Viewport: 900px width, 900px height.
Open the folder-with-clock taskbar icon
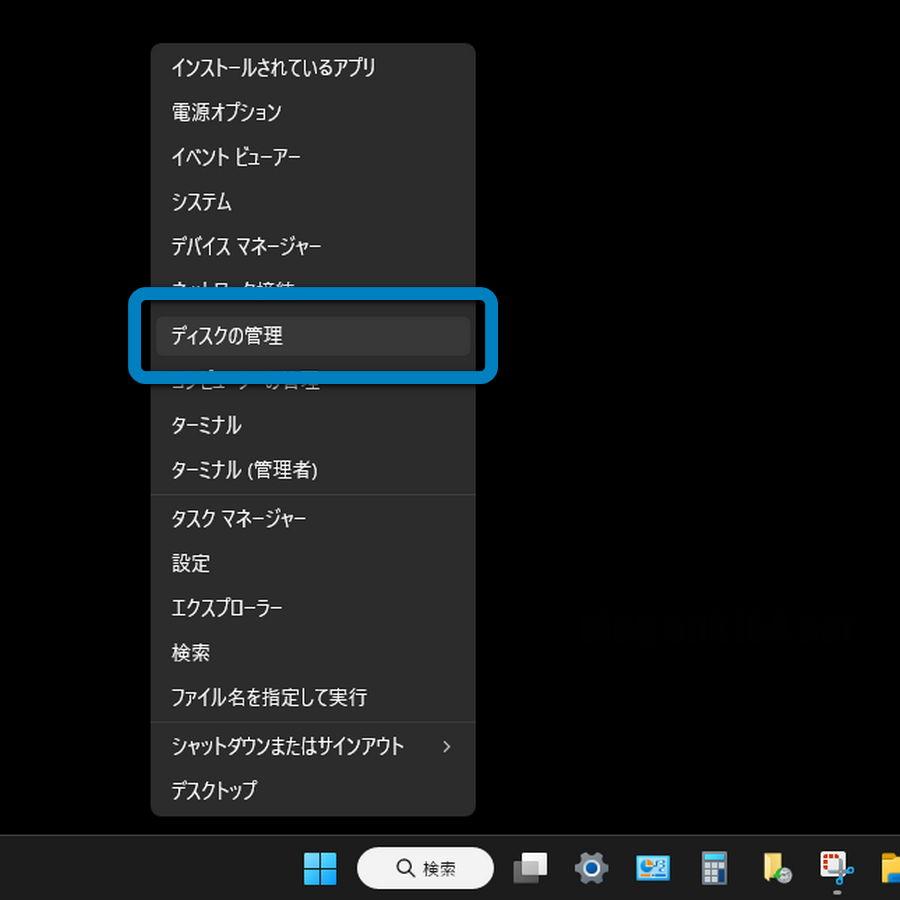coord(777,868)
